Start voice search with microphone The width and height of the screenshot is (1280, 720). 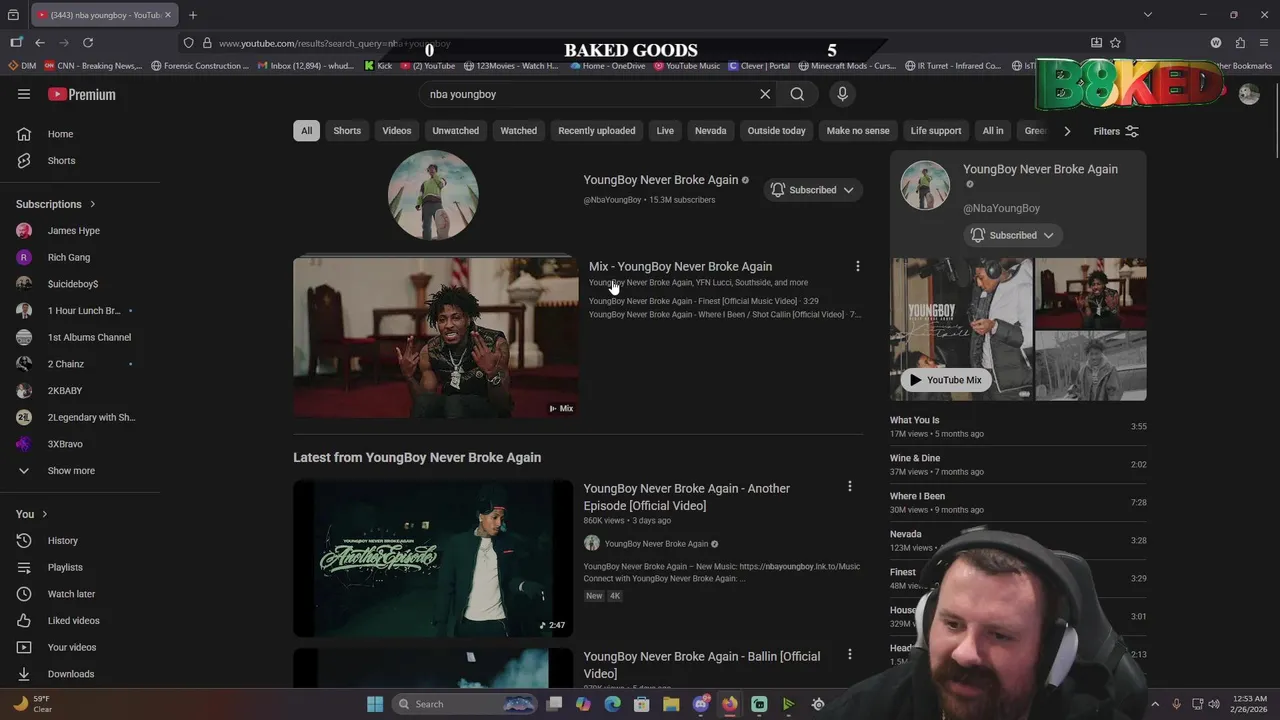pos(842,94)
